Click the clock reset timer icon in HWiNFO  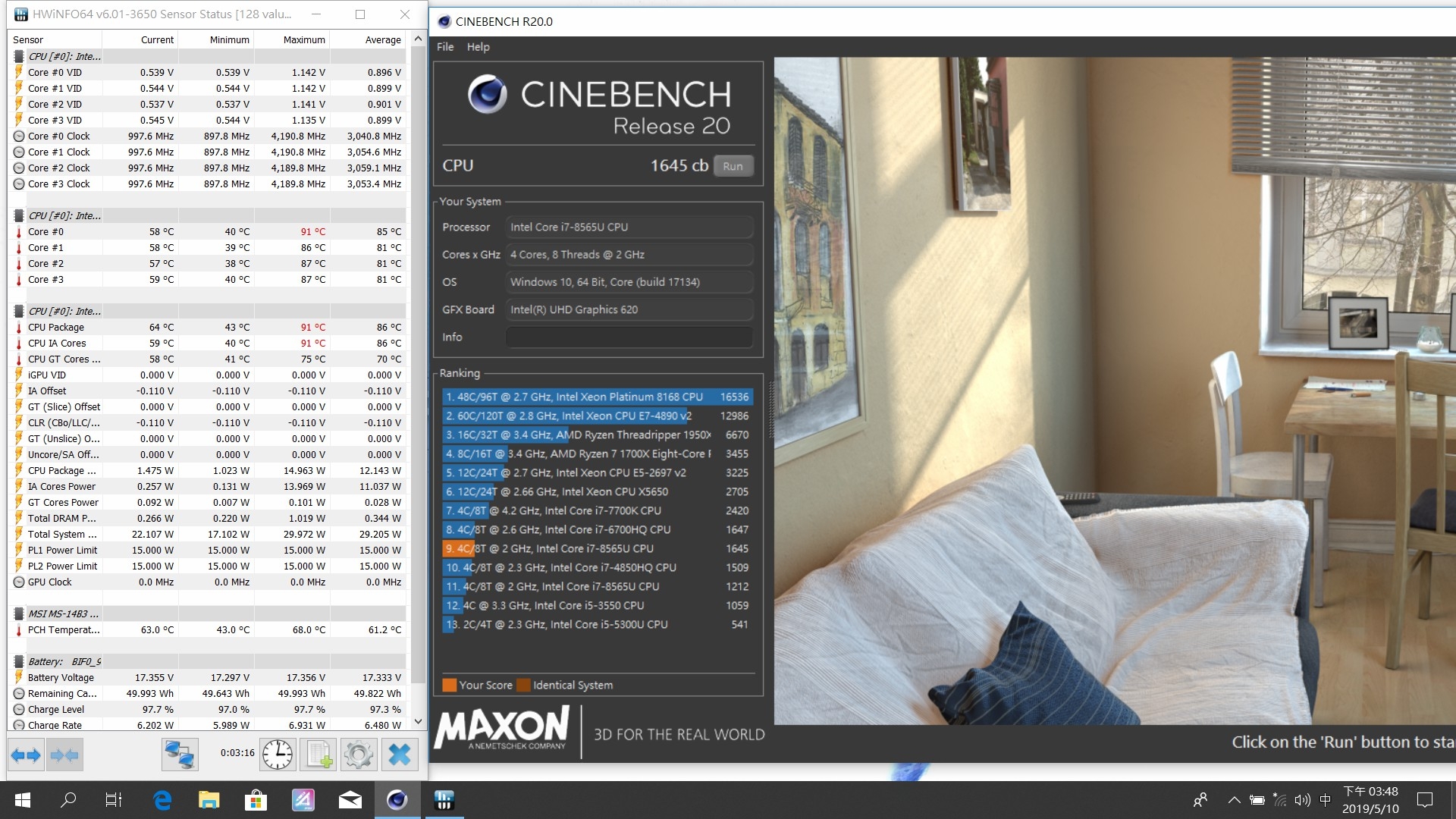278,755
